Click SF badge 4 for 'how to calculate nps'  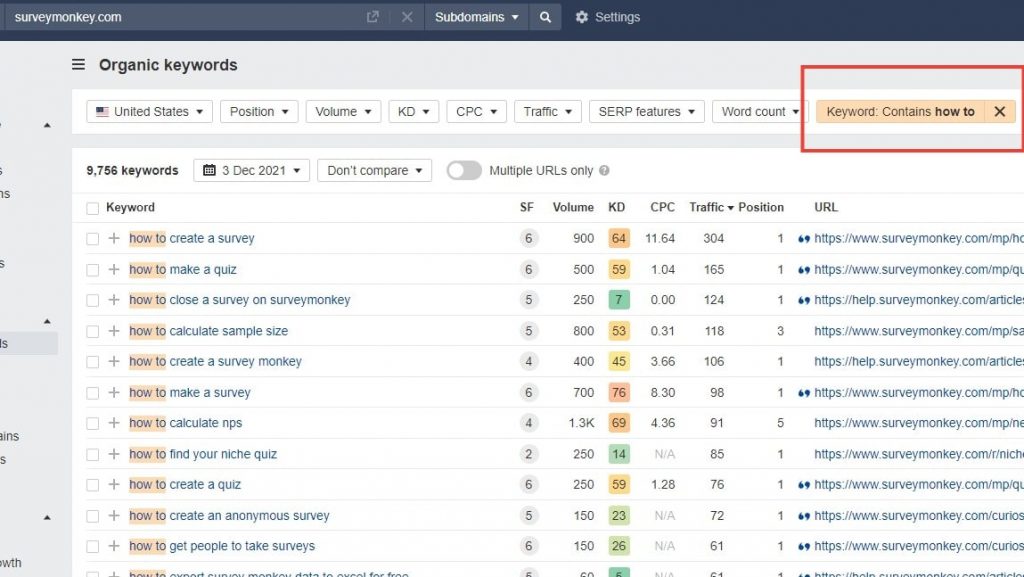(529, 423)
